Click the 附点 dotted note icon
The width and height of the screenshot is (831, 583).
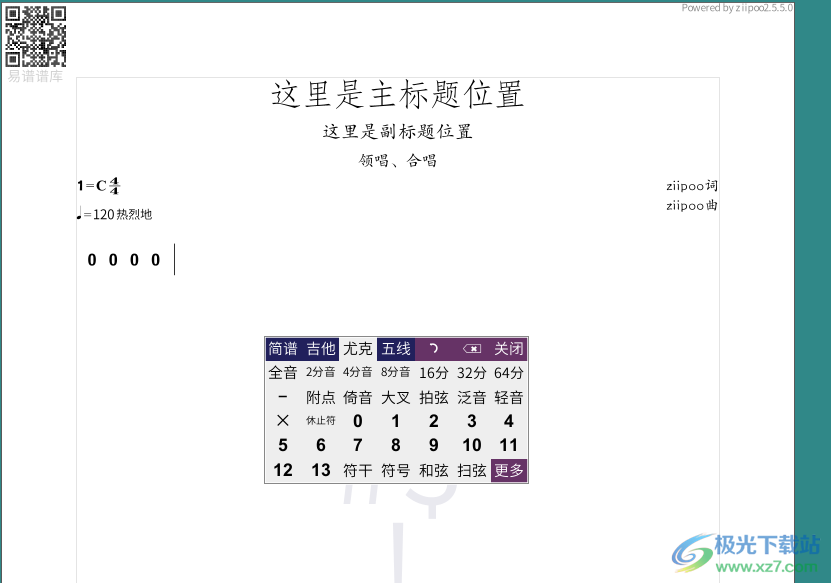(x=320, y=396)
